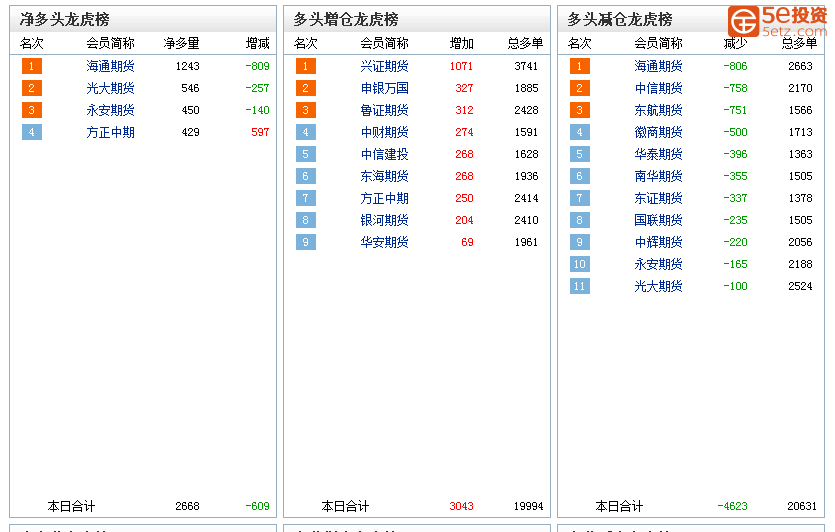Select the 华安期货 link
Image resolution: width=835 pixels, height=532 pixels.
(x=384, y=242)
